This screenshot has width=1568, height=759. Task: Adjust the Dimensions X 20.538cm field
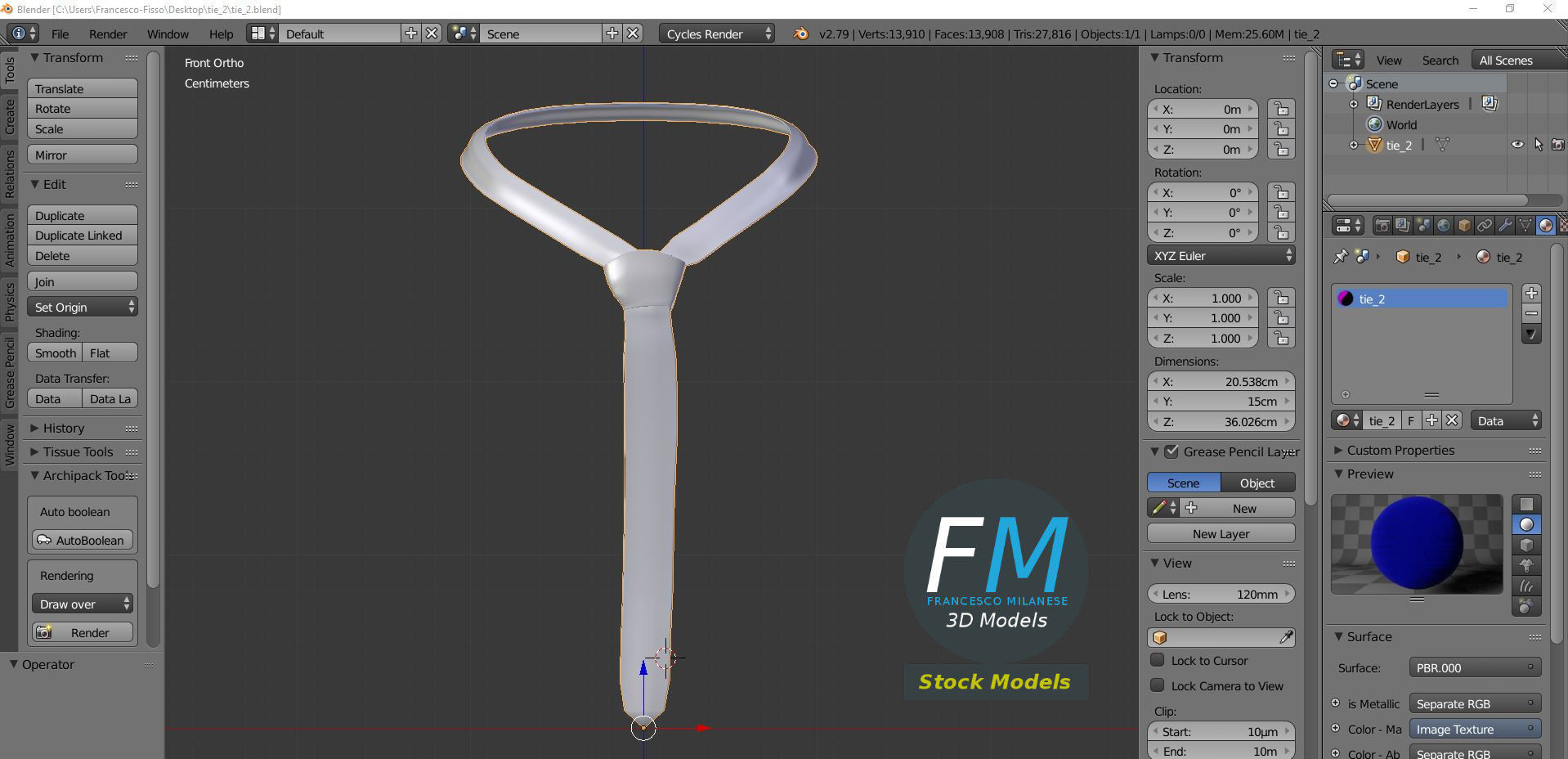pos(1221,381)
